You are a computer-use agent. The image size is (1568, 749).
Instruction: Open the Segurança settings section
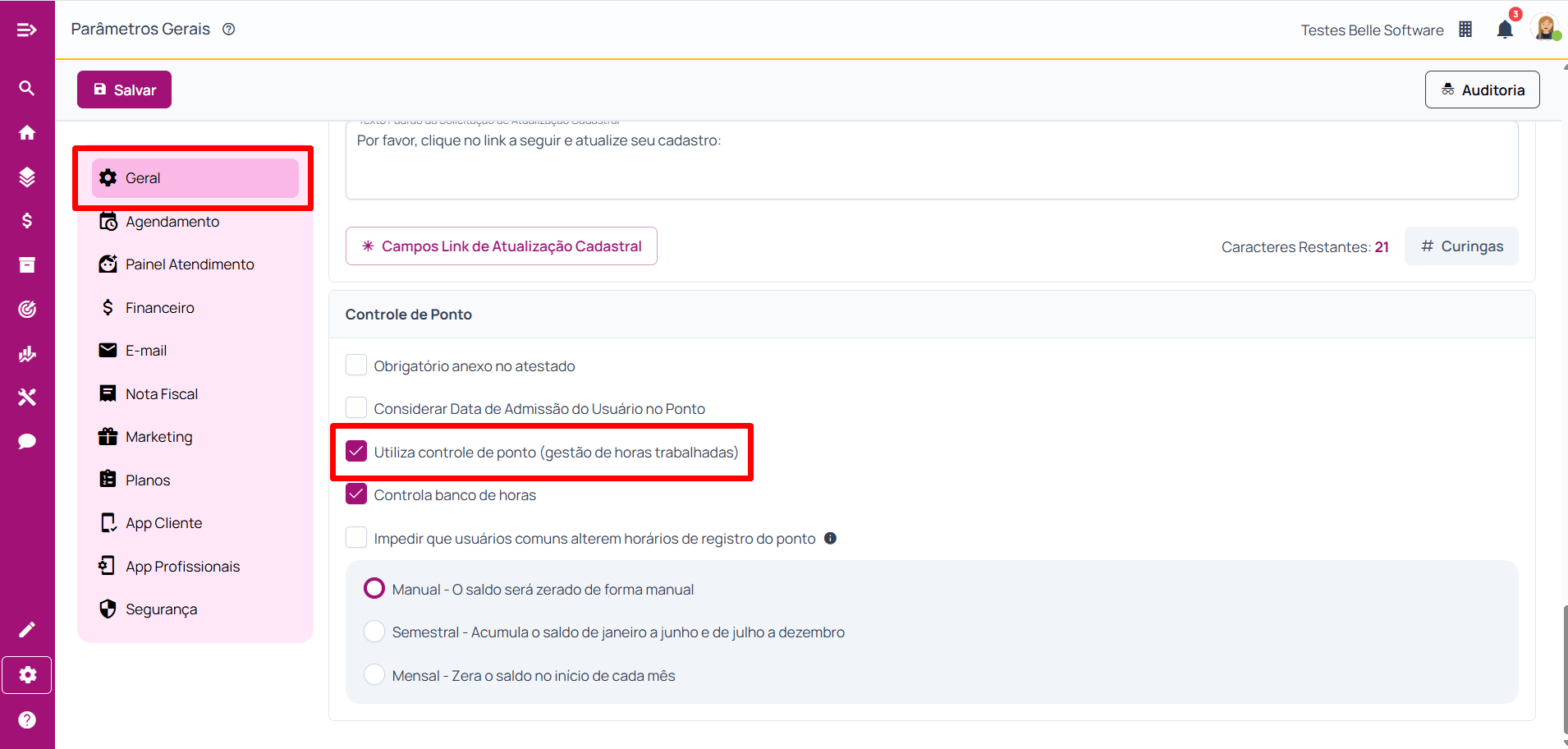point(161,609)
